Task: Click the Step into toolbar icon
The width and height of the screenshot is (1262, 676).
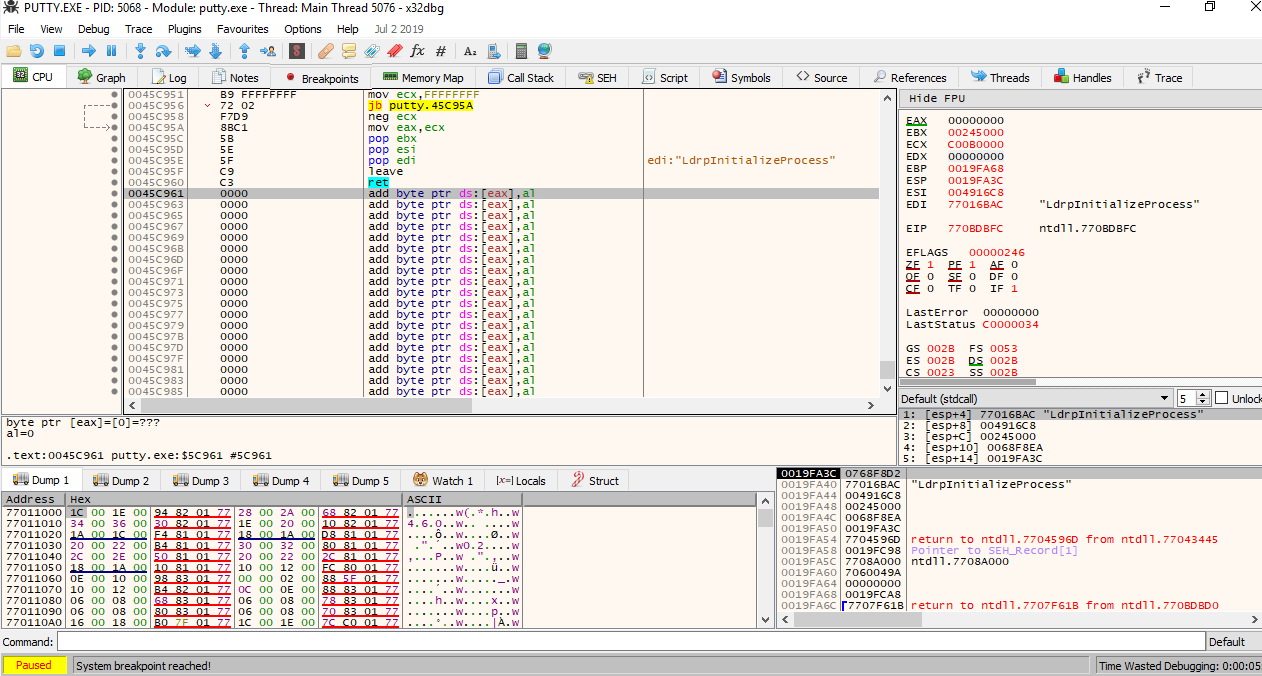Action: tap(140, 51)
